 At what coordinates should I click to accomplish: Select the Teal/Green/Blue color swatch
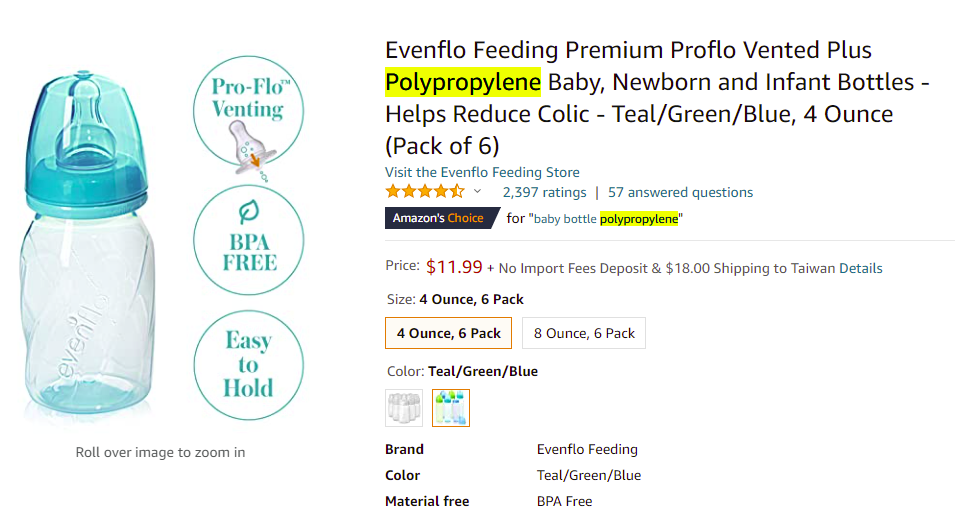click(x=451, y=407)
